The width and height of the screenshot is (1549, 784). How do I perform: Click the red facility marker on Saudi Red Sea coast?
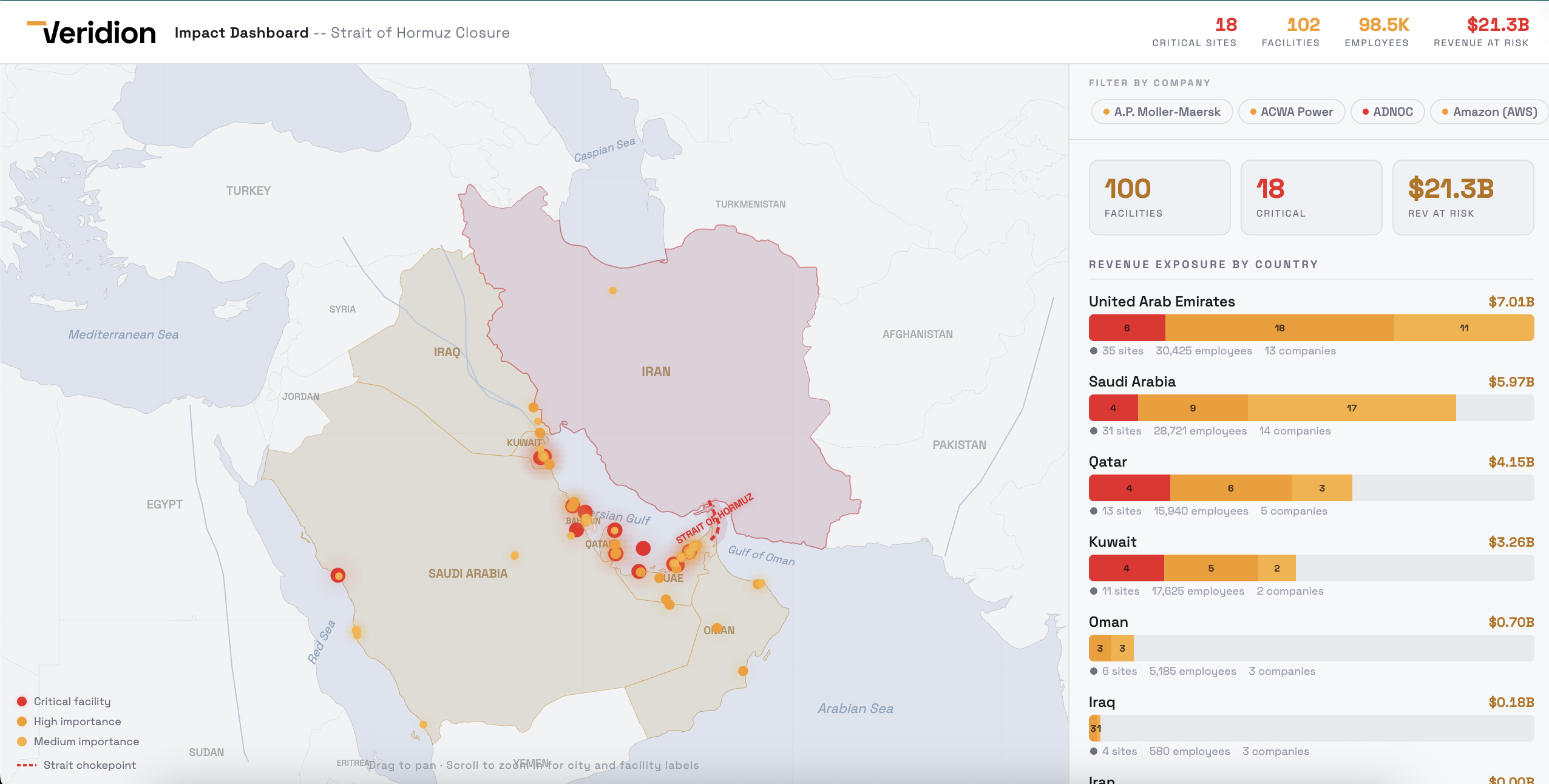click(338, 575)
